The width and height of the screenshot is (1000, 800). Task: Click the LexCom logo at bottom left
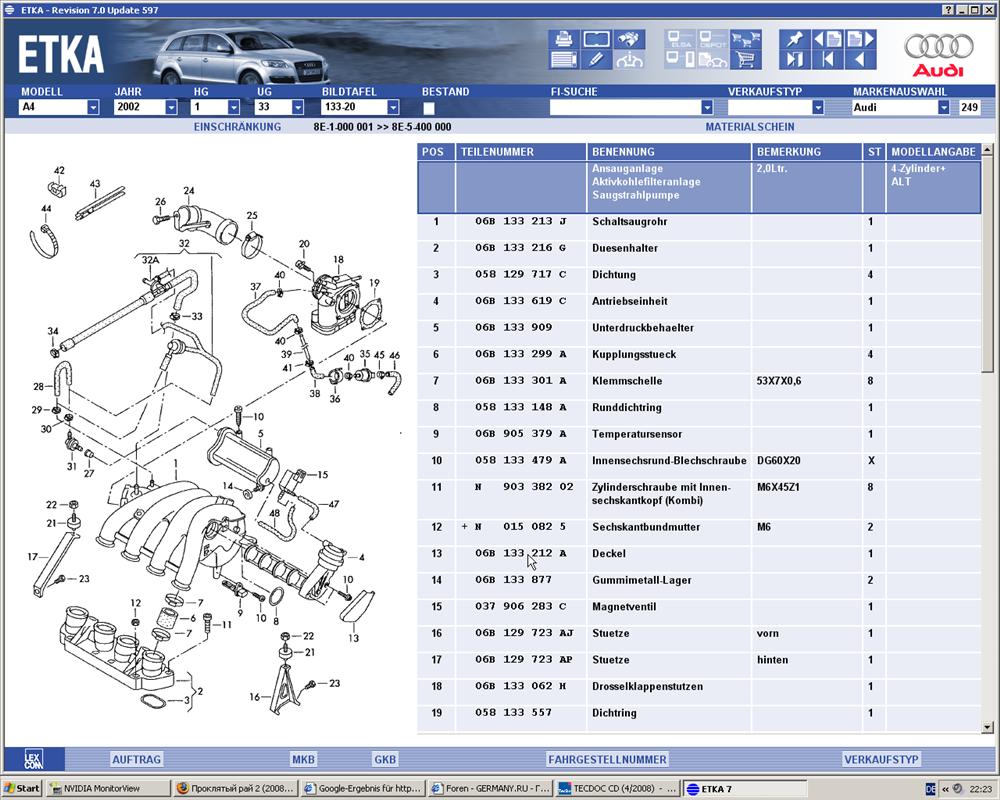point(34,759)
